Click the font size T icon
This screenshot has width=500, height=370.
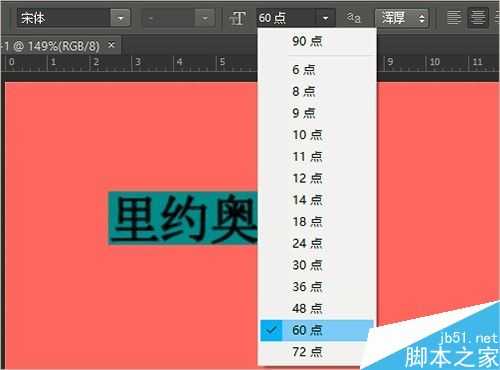click(x=238, y=18)
